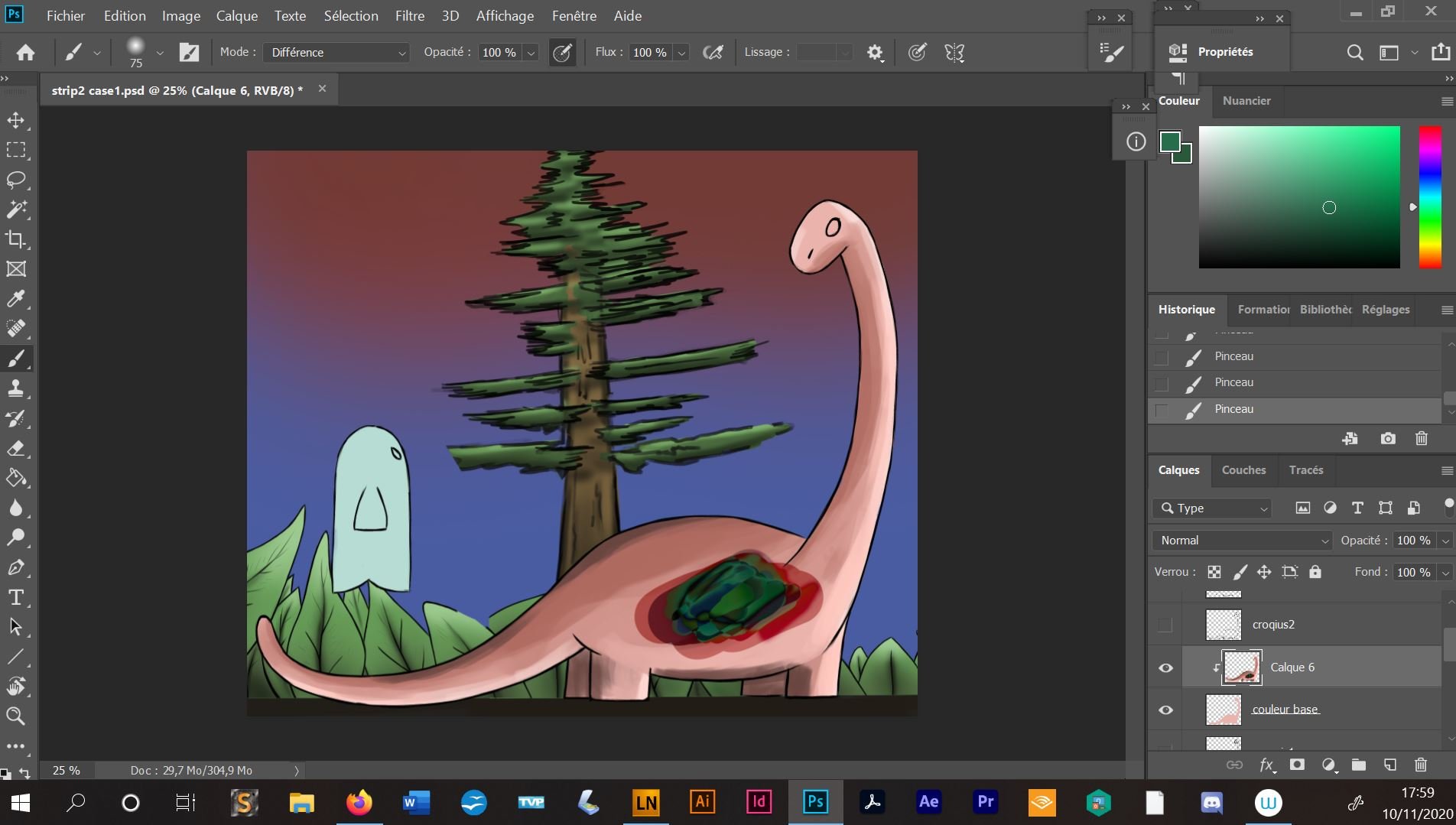Hide the couleur base layer
Viewport: 1456px width, 825px height.
tap(1165, 710)
